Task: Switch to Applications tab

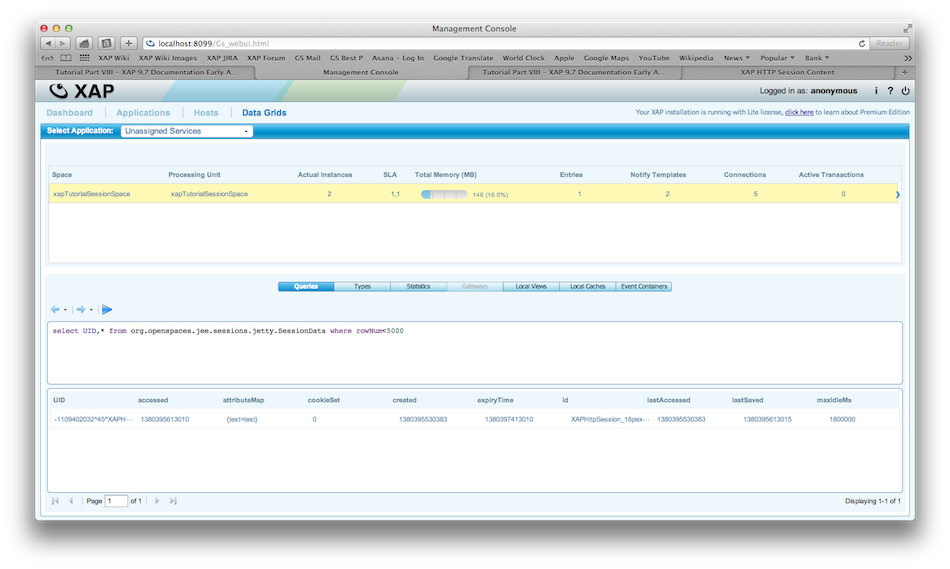Action: click(143, 113)
